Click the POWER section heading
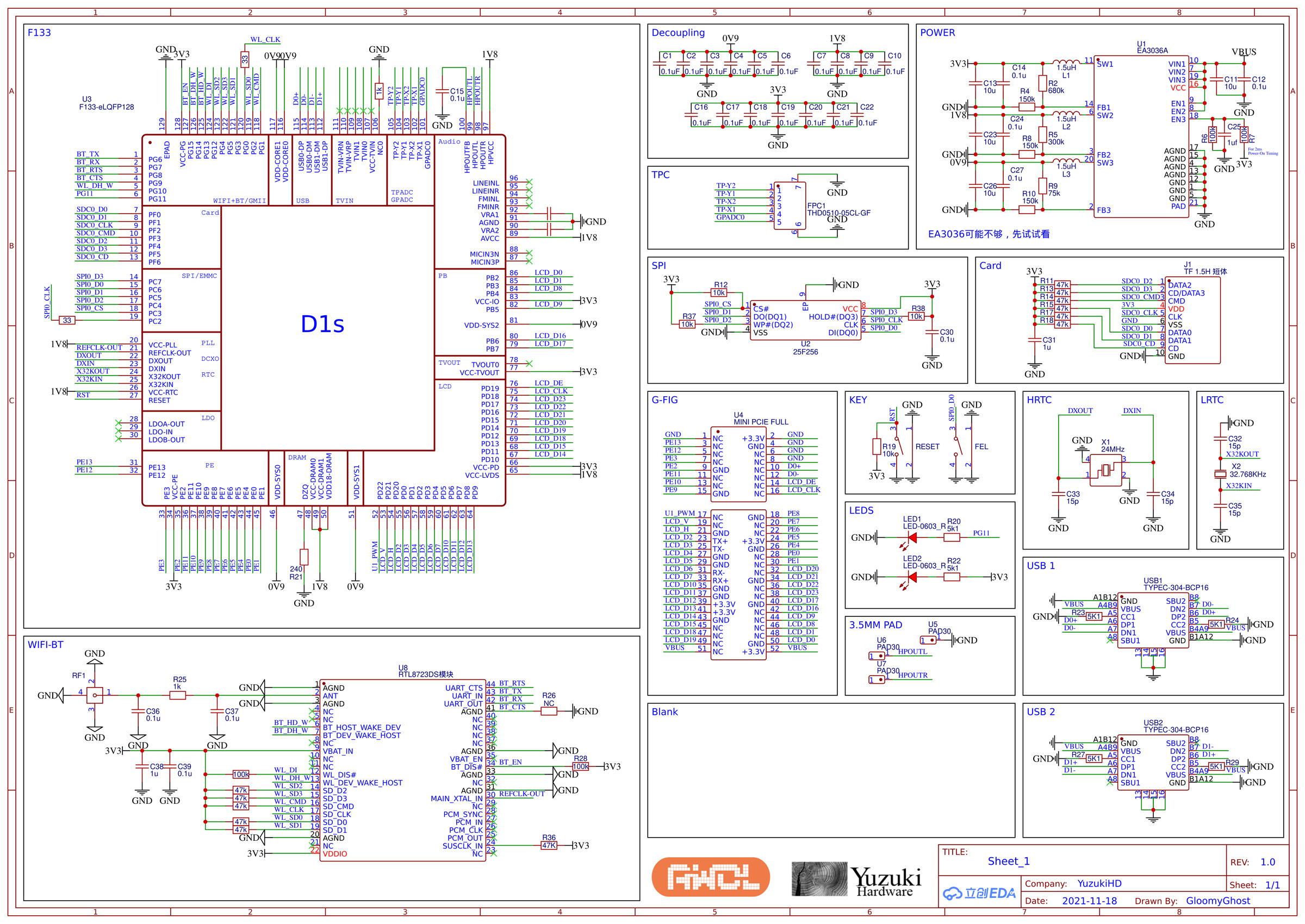 click(937, 33)
